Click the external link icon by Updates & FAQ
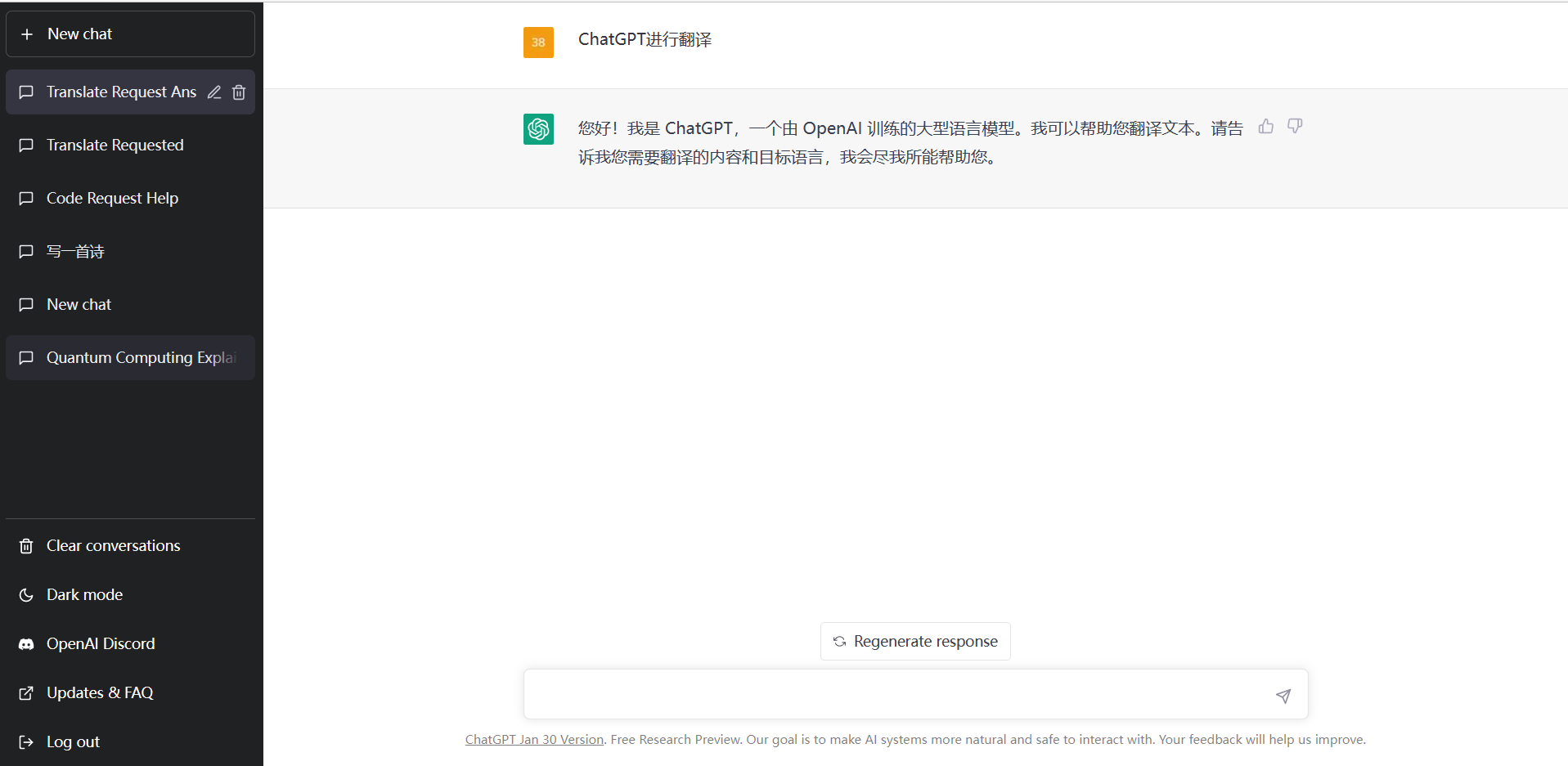The width and height of the screenshot is (1568, 766). click(26, 693)
